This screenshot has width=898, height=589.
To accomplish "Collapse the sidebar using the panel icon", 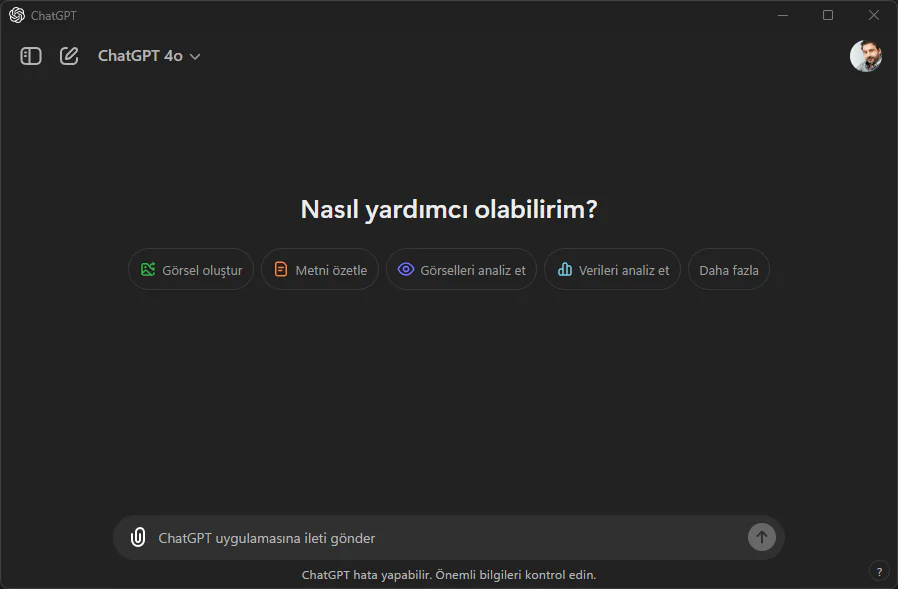I will pyautogui.click(x=31, y=56).
